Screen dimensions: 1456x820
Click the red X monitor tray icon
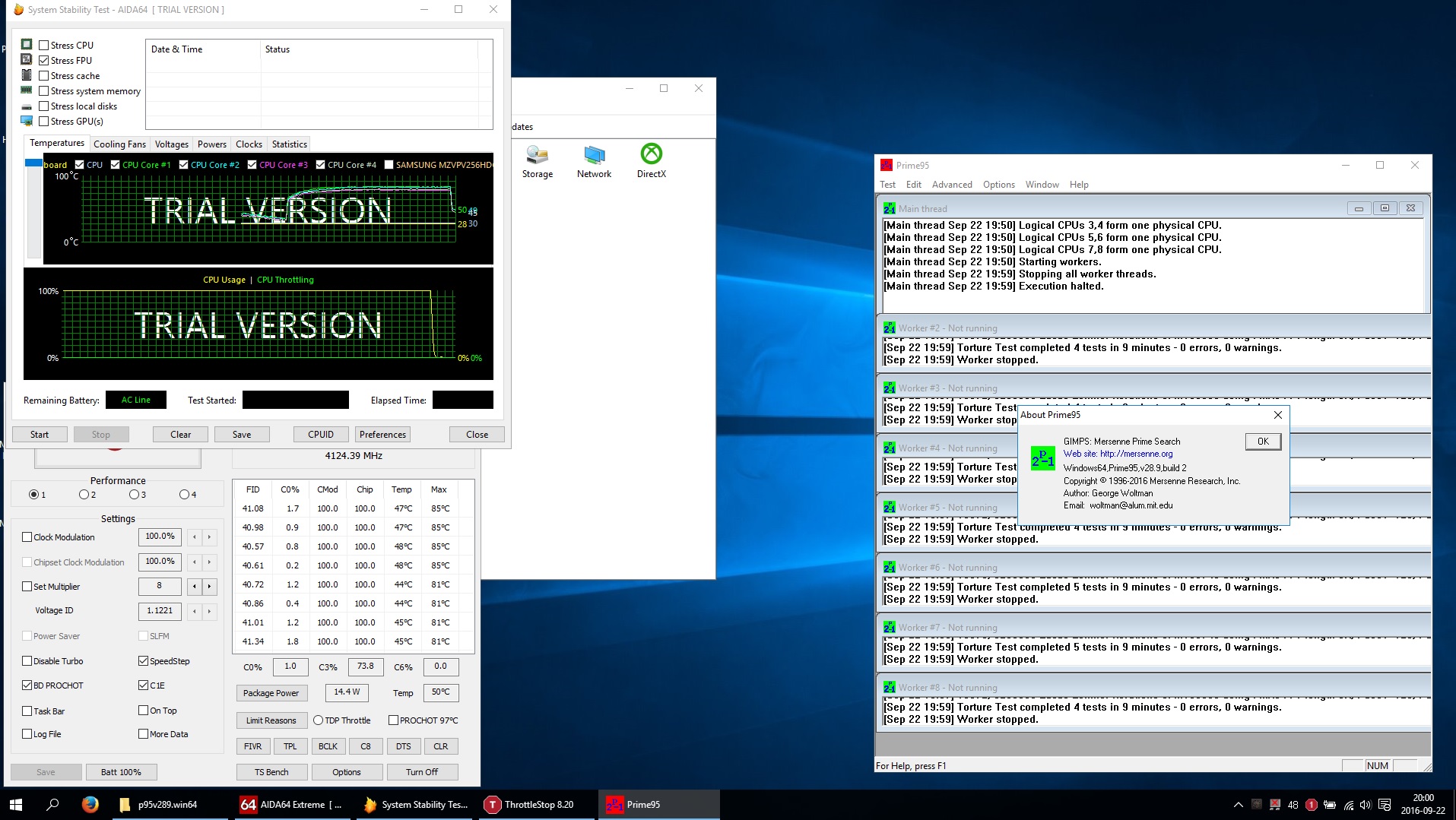[1274, 805]
